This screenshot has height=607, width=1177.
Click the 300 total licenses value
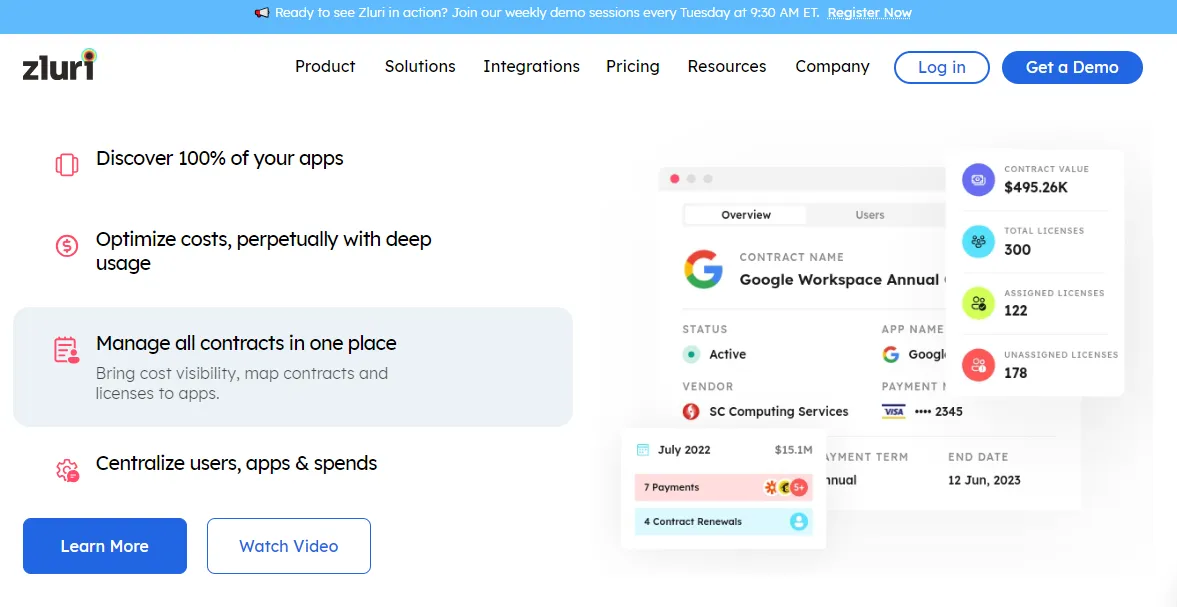coord(1017,250)
